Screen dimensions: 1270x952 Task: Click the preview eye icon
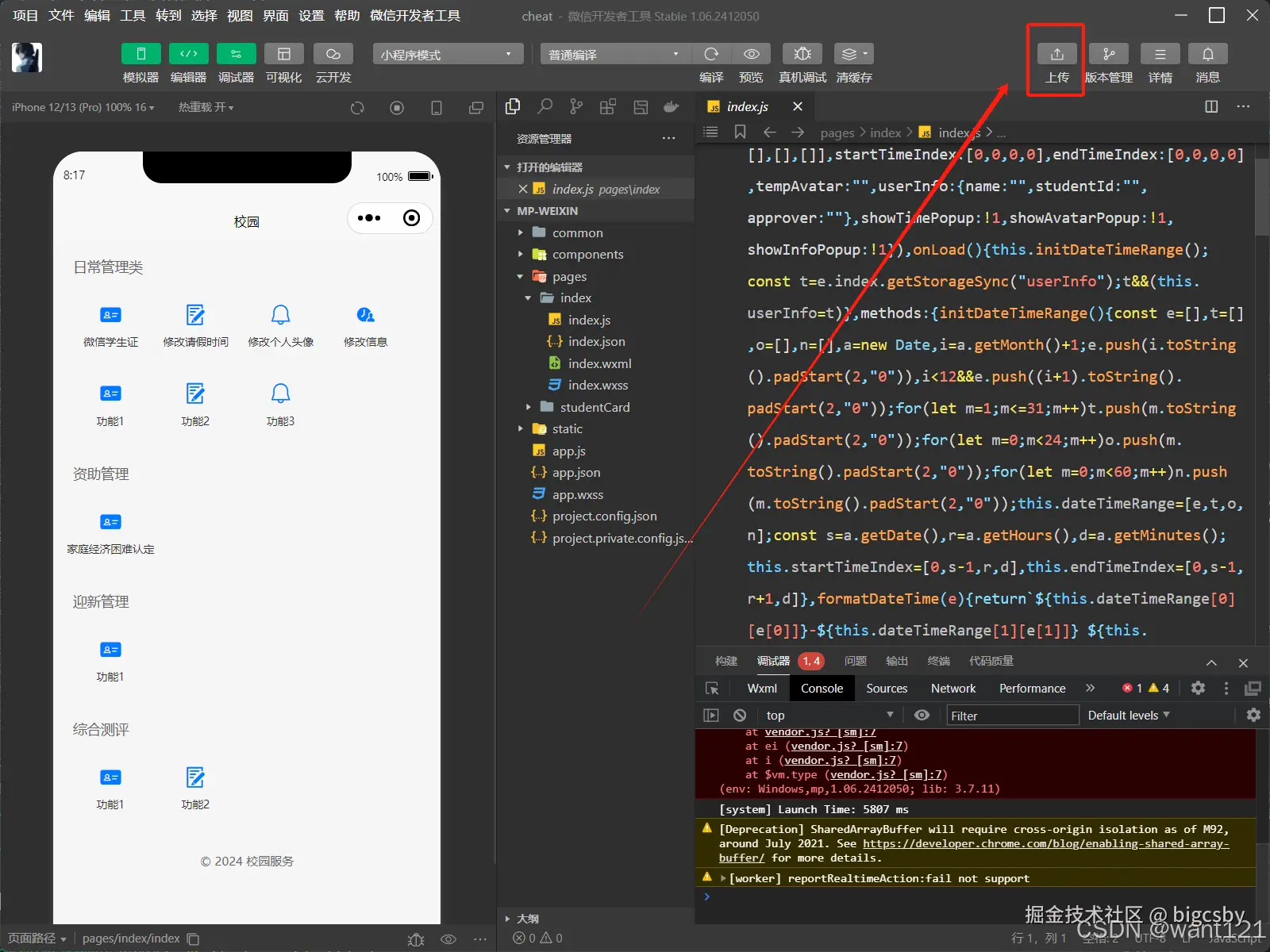(x=751, y=54)
